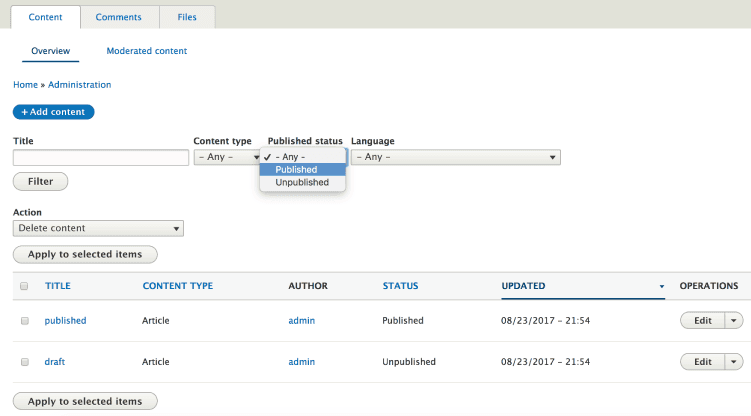
Task: Tick the select-all checkbox in table header
Action: [x=24, y=287]
